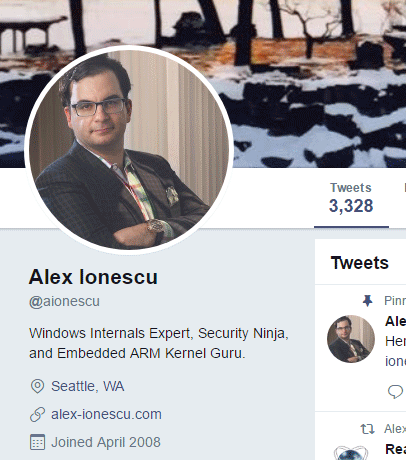
Task: Click the 3,328 tweet count number
Action: [351, 206]
